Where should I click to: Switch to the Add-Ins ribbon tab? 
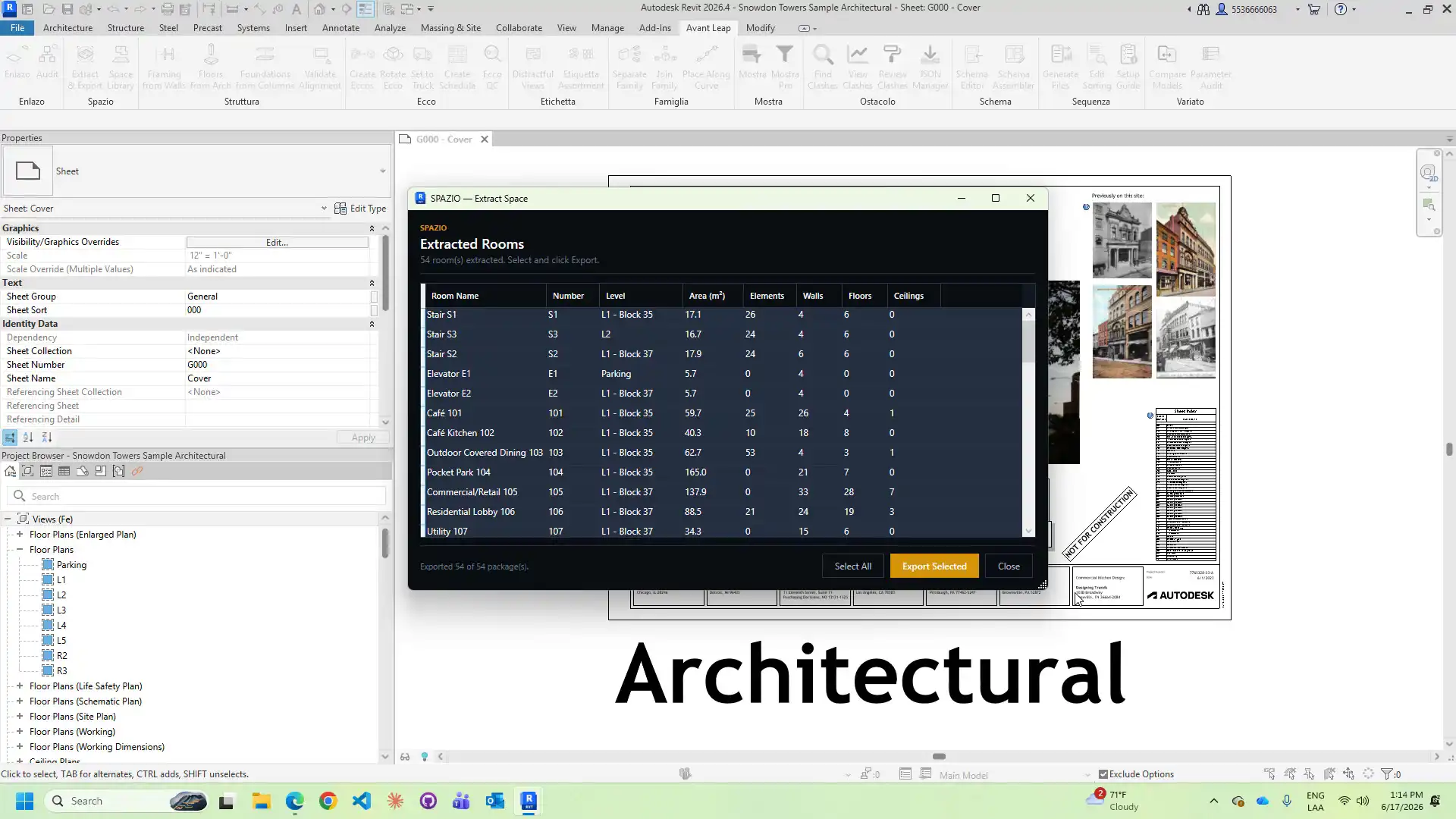coord(654,28)
